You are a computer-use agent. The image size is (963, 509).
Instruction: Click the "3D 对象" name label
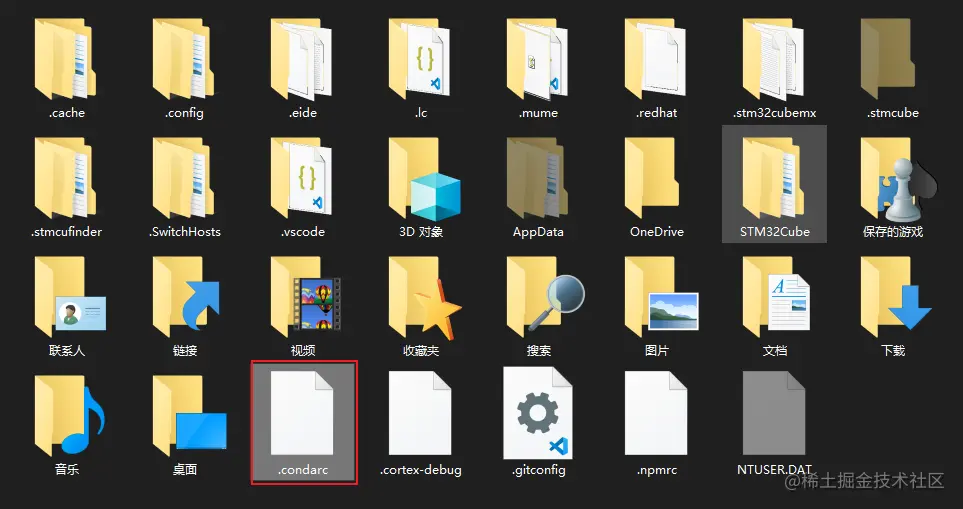click(x=421, y=232)
